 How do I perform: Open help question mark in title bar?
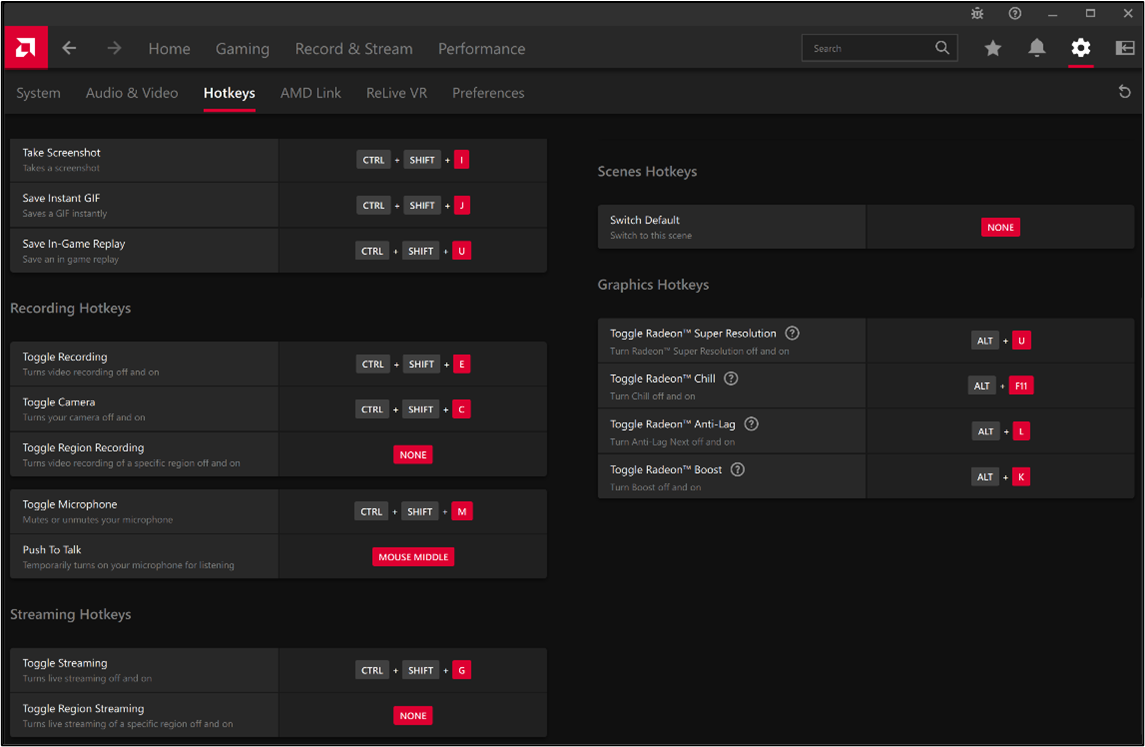coord(1015,13)
